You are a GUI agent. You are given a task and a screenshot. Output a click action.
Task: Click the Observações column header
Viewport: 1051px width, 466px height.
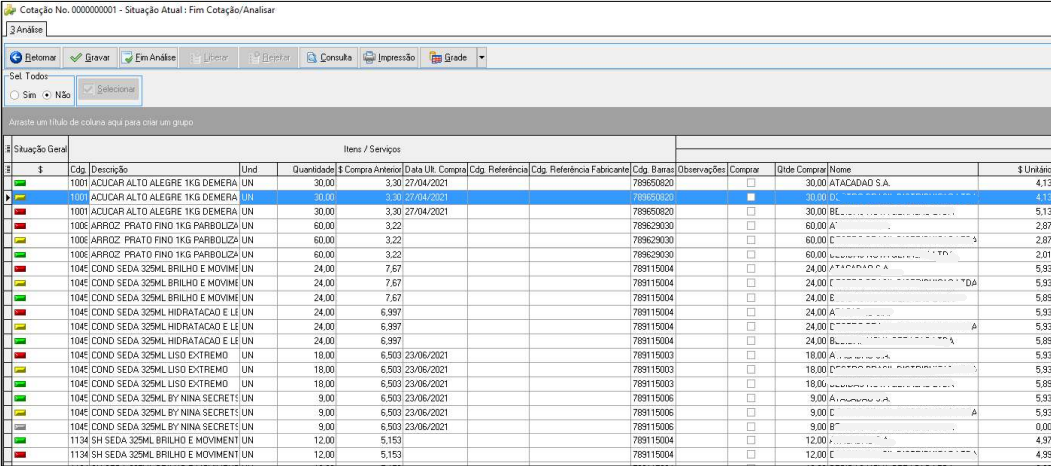(x=702, y=169)
